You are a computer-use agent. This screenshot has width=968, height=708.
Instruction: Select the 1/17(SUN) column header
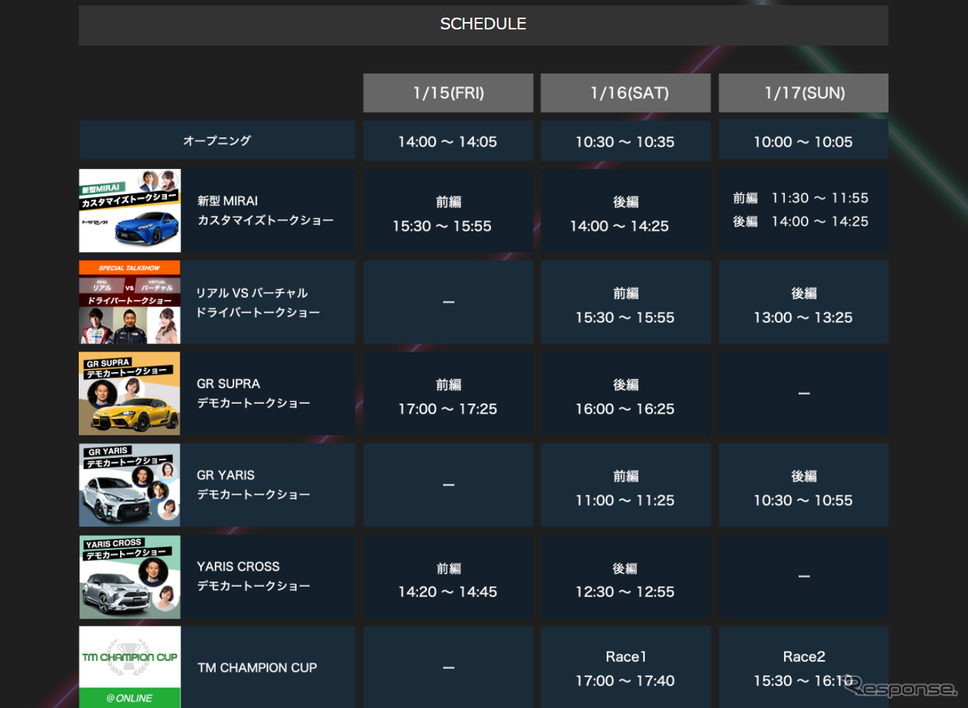(x=803, y=93)
